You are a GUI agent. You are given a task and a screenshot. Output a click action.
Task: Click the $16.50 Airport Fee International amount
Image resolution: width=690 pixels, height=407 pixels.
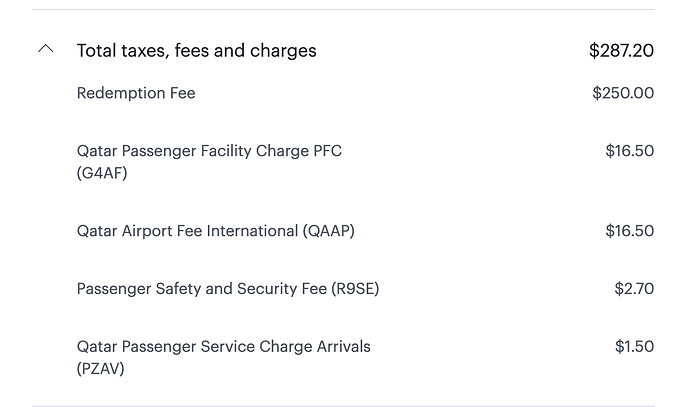629,231
